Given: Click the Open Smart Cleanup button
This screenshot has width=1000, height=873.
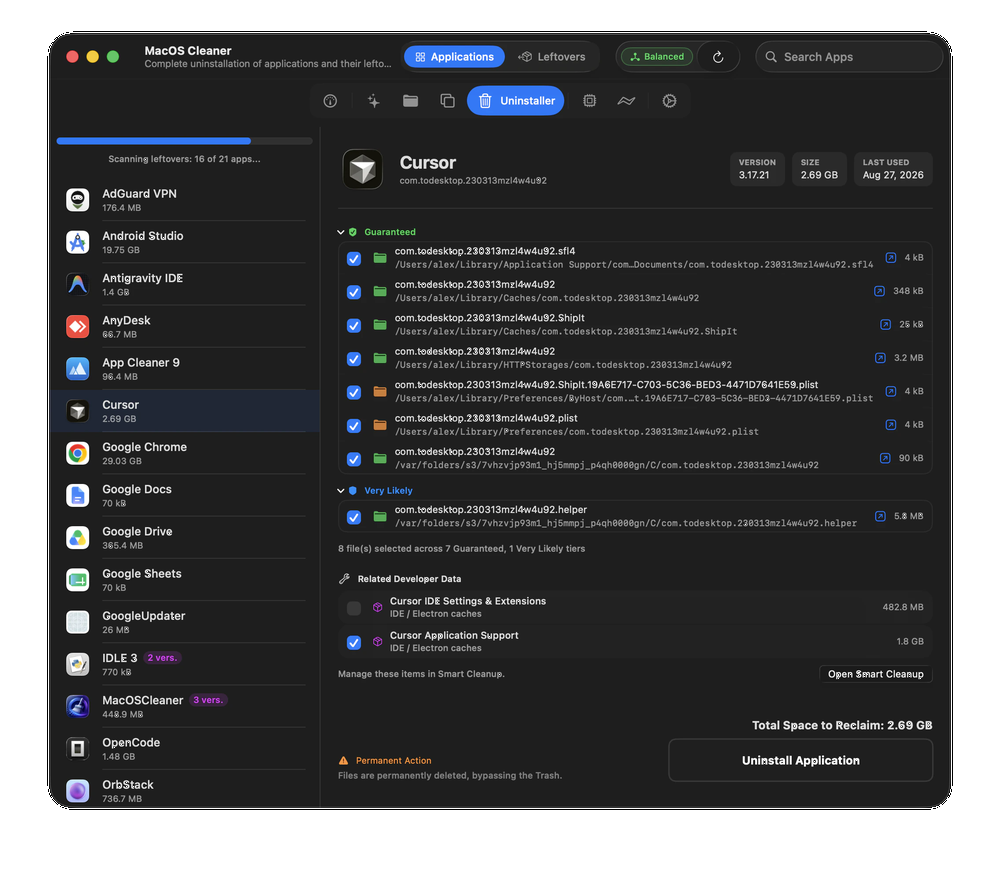Looking at the screenshot, I should 876,674.
